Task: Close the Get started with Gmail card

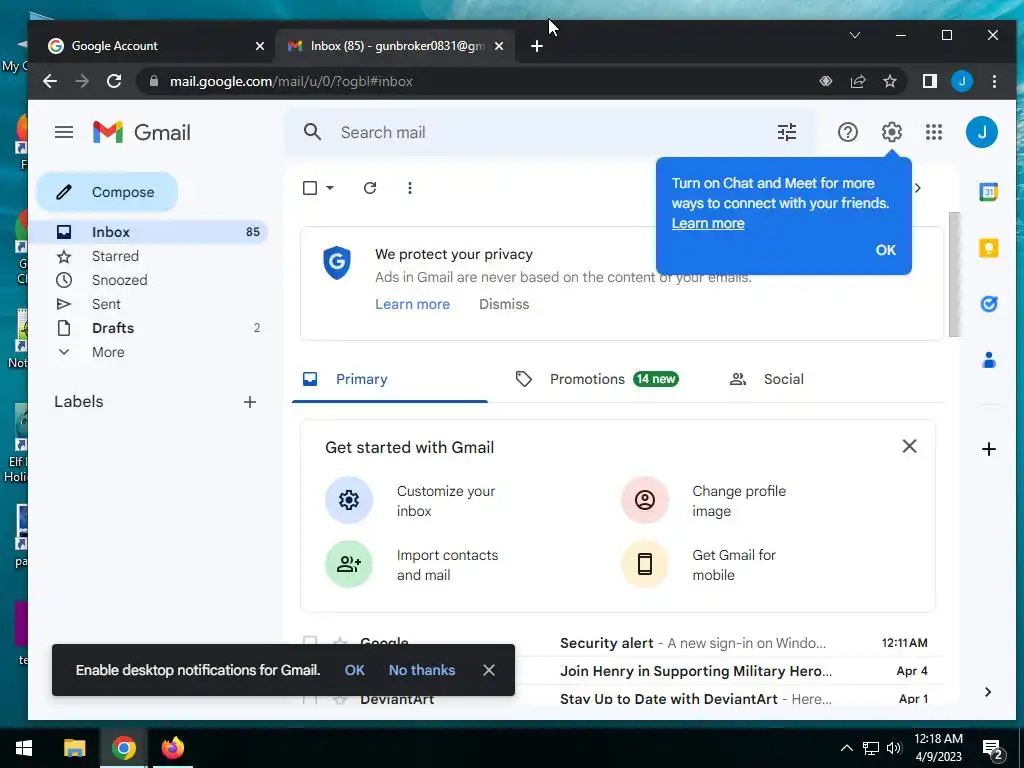Action: (909, 447)
